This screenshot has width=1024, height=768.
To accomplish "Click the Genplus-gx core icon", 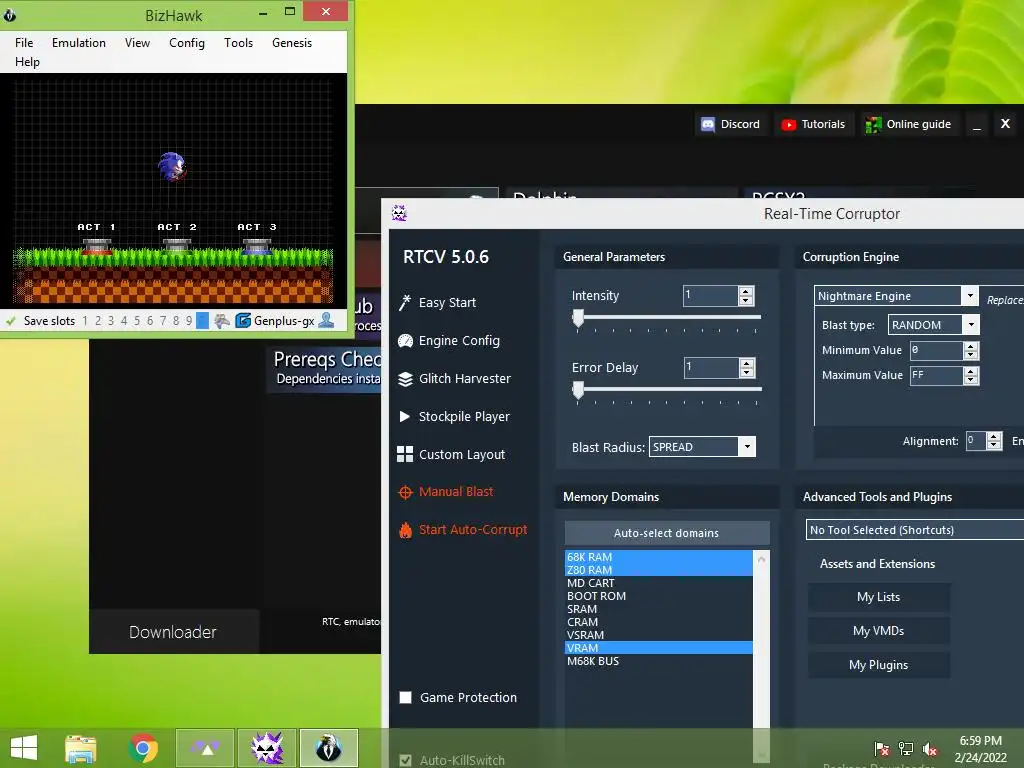I will pyautogui.click(x=243, y=321).
